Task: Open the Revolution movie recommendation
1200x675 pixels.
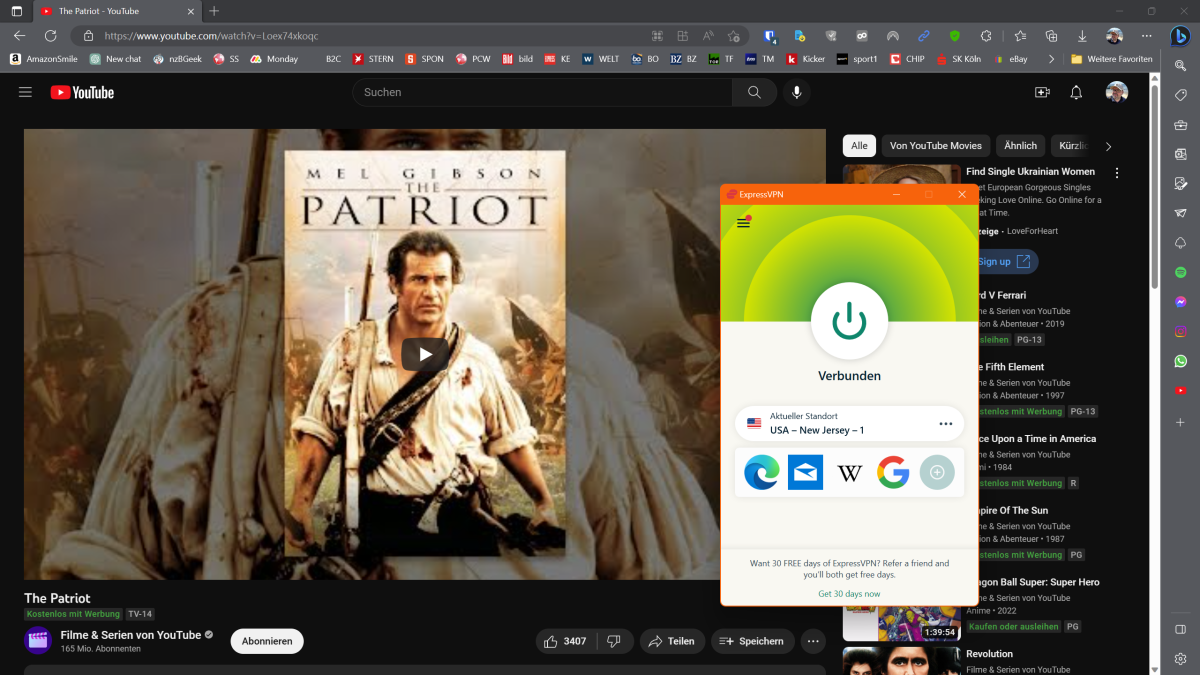Action: 989,654
